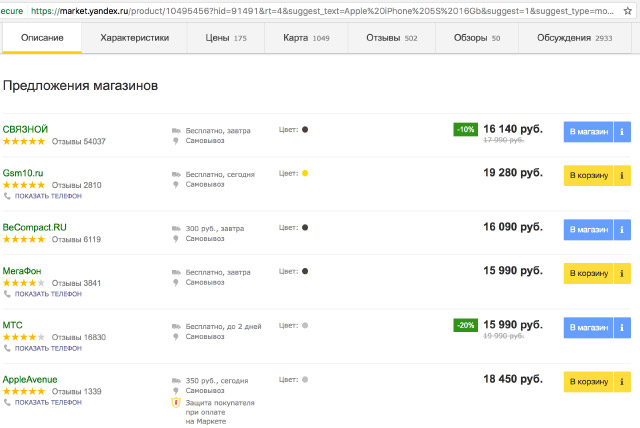Screen dimensions: 640x428
Task: Click the delivery truck icon in СВЯЗНОЙ row
Action: pos(176,131)
